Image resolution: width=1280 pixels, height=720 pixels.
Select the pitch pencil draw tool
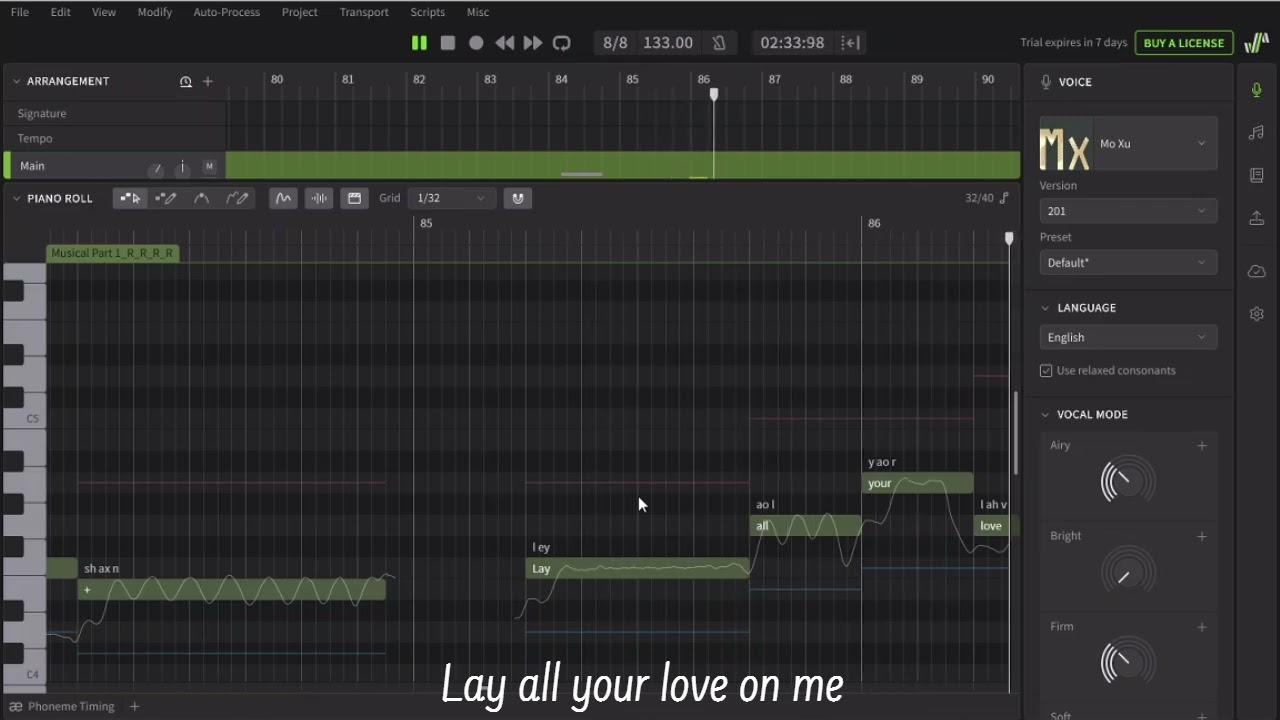tap(237, 198)
